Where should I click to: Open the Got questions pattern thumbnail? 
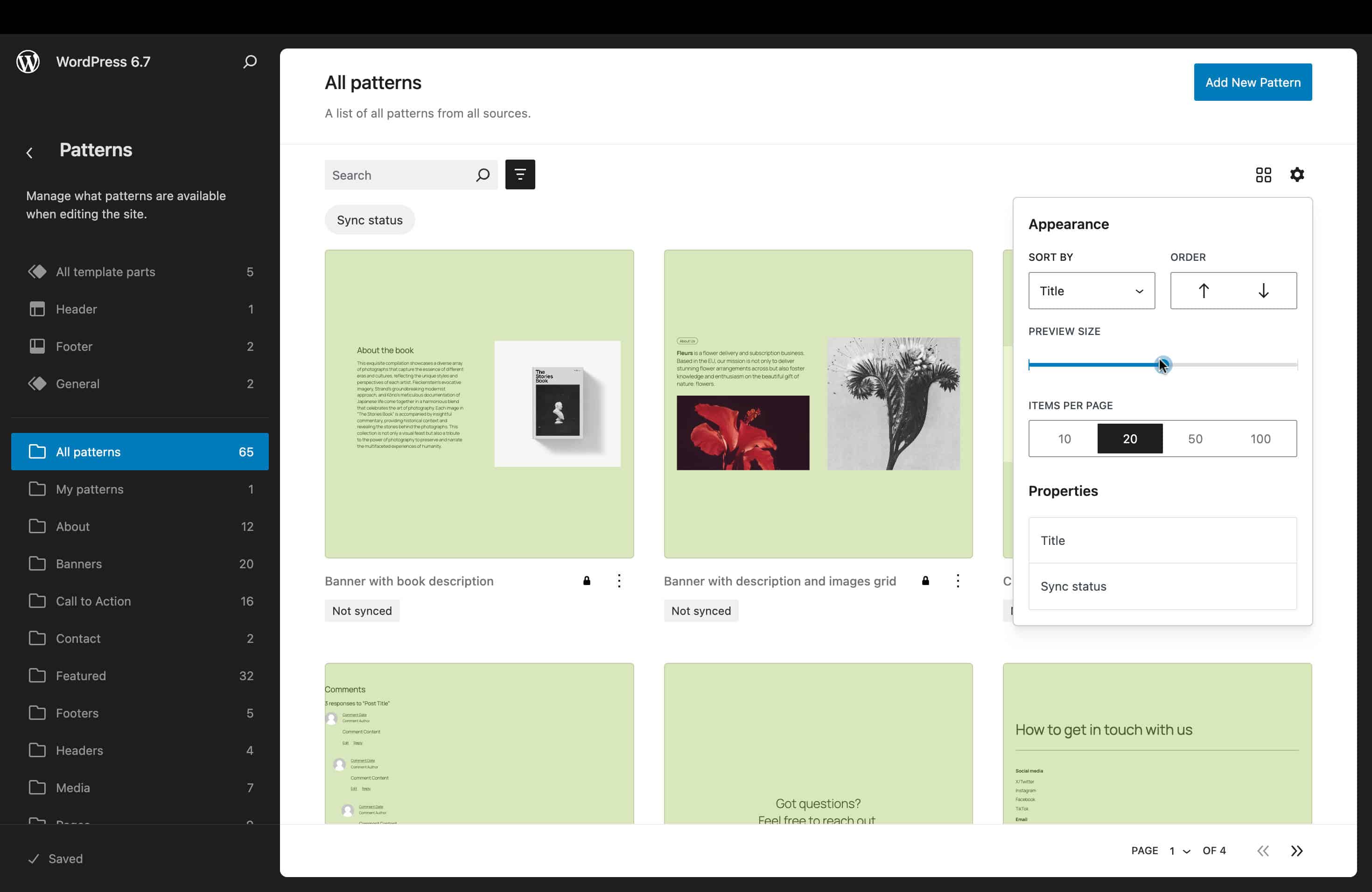point(818,744)
